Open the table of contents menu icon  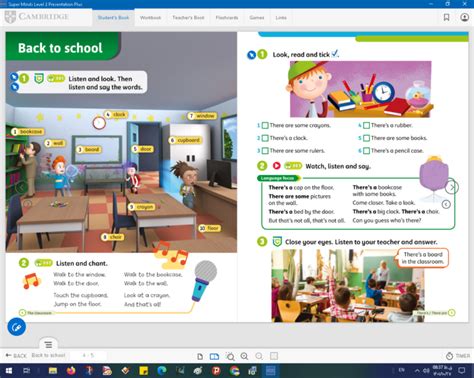[x=48, y=344]
